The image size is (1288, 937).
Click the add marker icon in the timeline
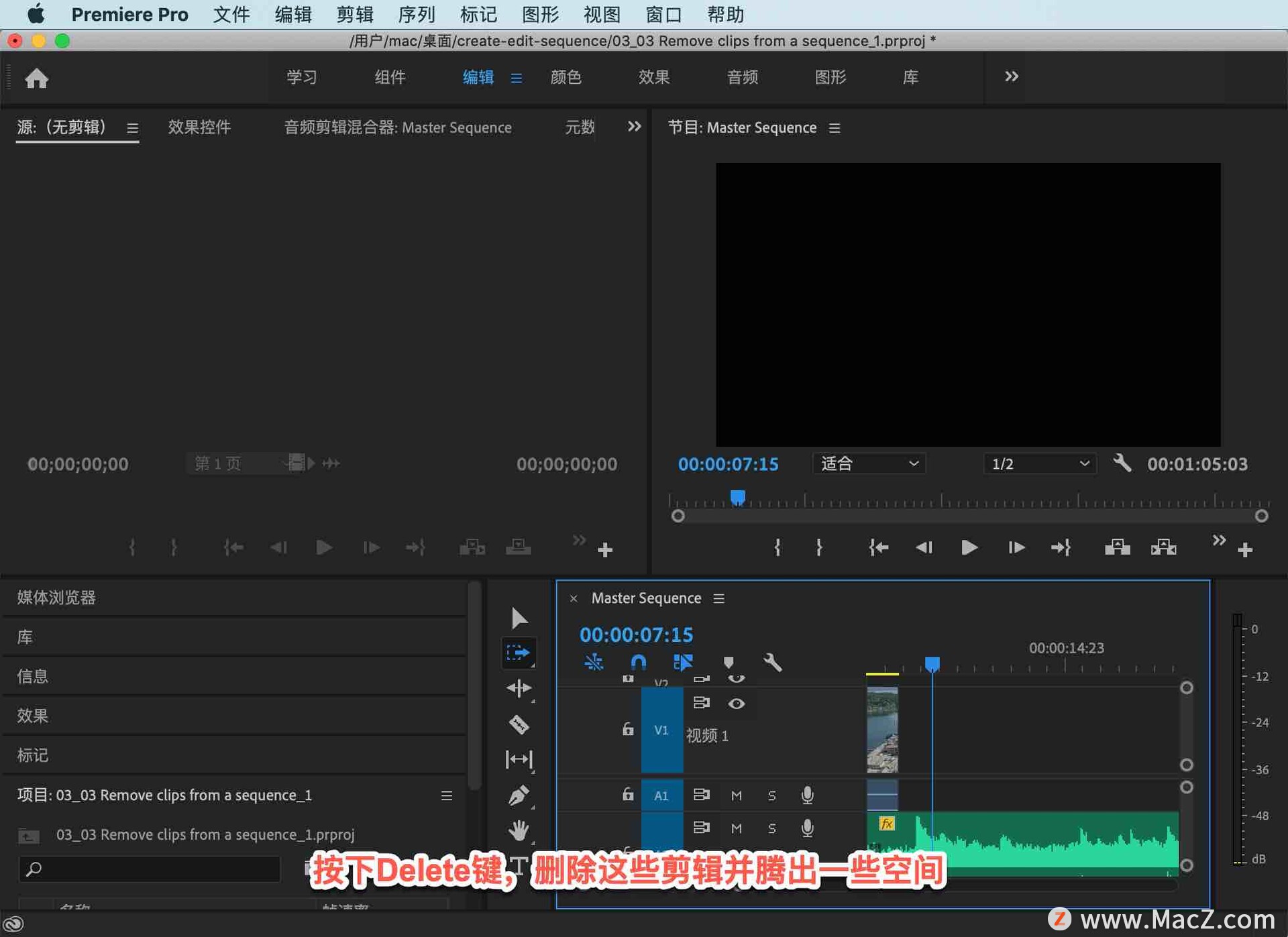click(729, 663)
